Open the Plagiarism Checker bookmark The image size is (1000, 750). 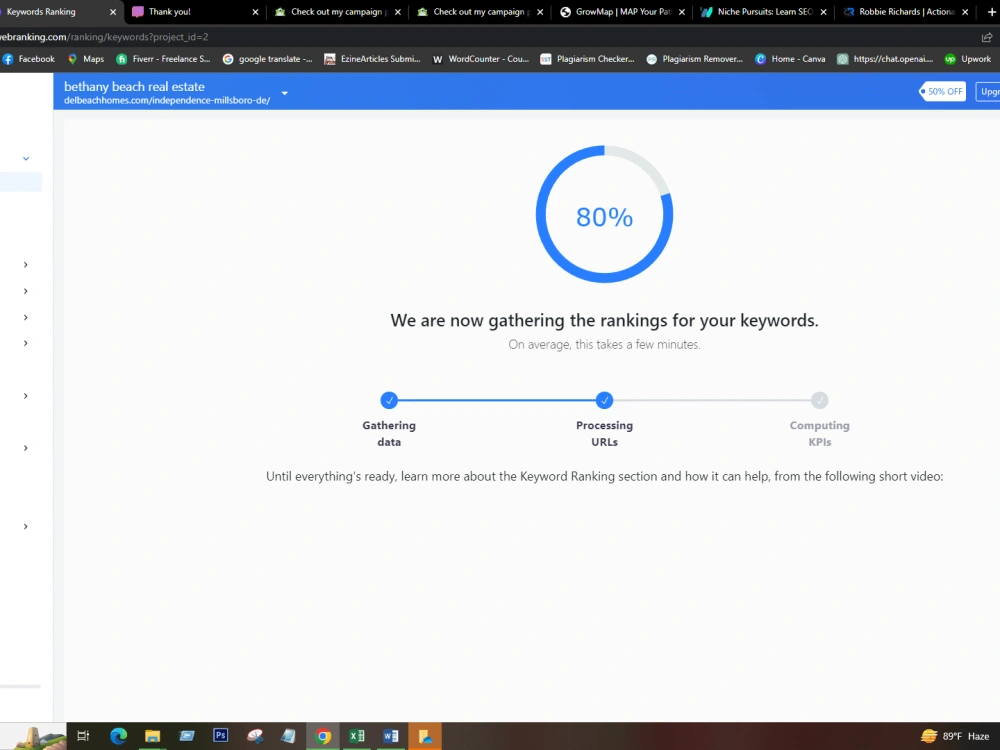point(587,59)
